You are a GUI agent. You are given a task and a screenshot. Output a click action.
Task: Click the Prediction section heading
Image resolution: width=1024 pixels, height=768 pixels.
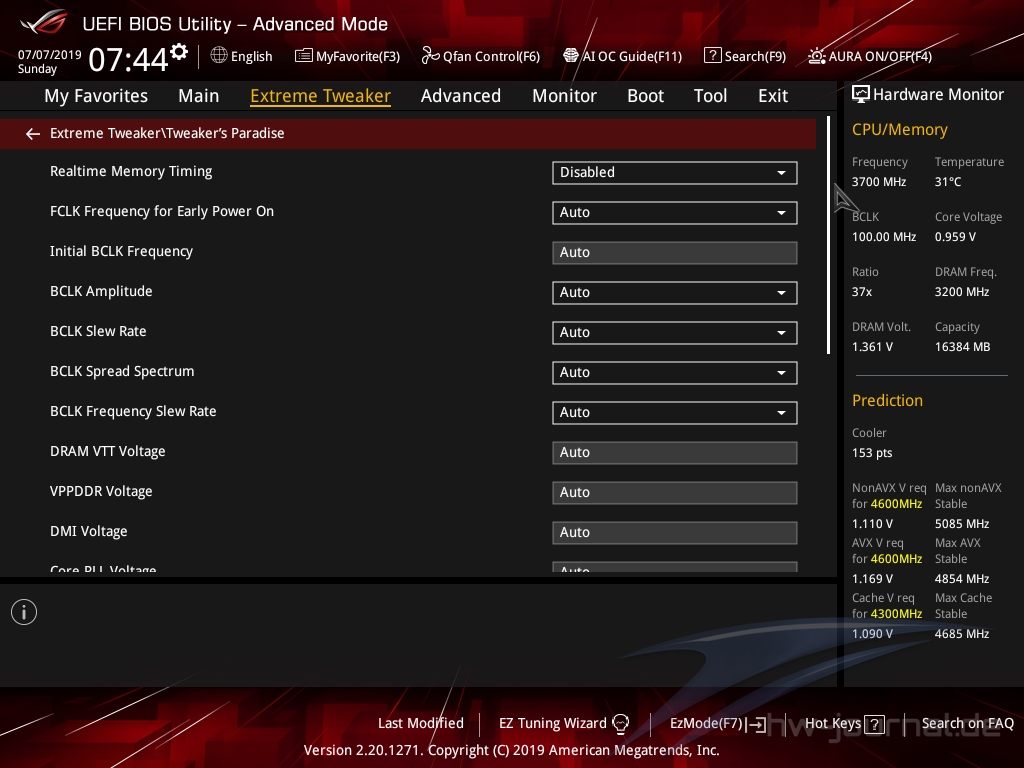(888, 400)
